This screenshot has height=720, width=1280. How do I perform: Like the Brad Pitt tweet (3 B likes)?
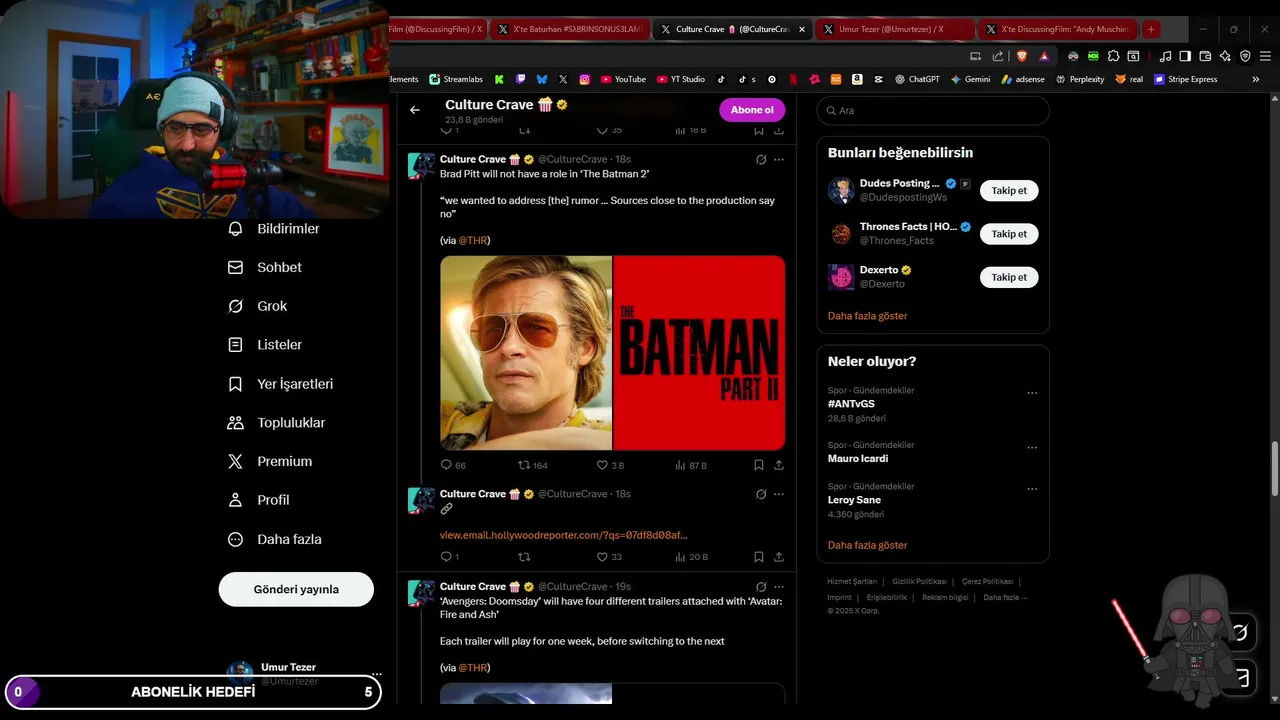coord(602,465)
